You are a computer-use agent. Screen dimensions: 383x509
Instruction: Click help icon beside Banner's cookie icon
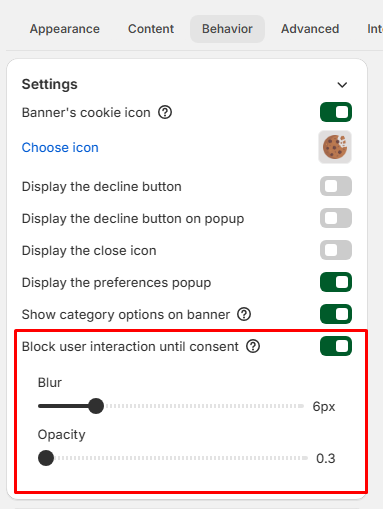[x=165, y=112]
